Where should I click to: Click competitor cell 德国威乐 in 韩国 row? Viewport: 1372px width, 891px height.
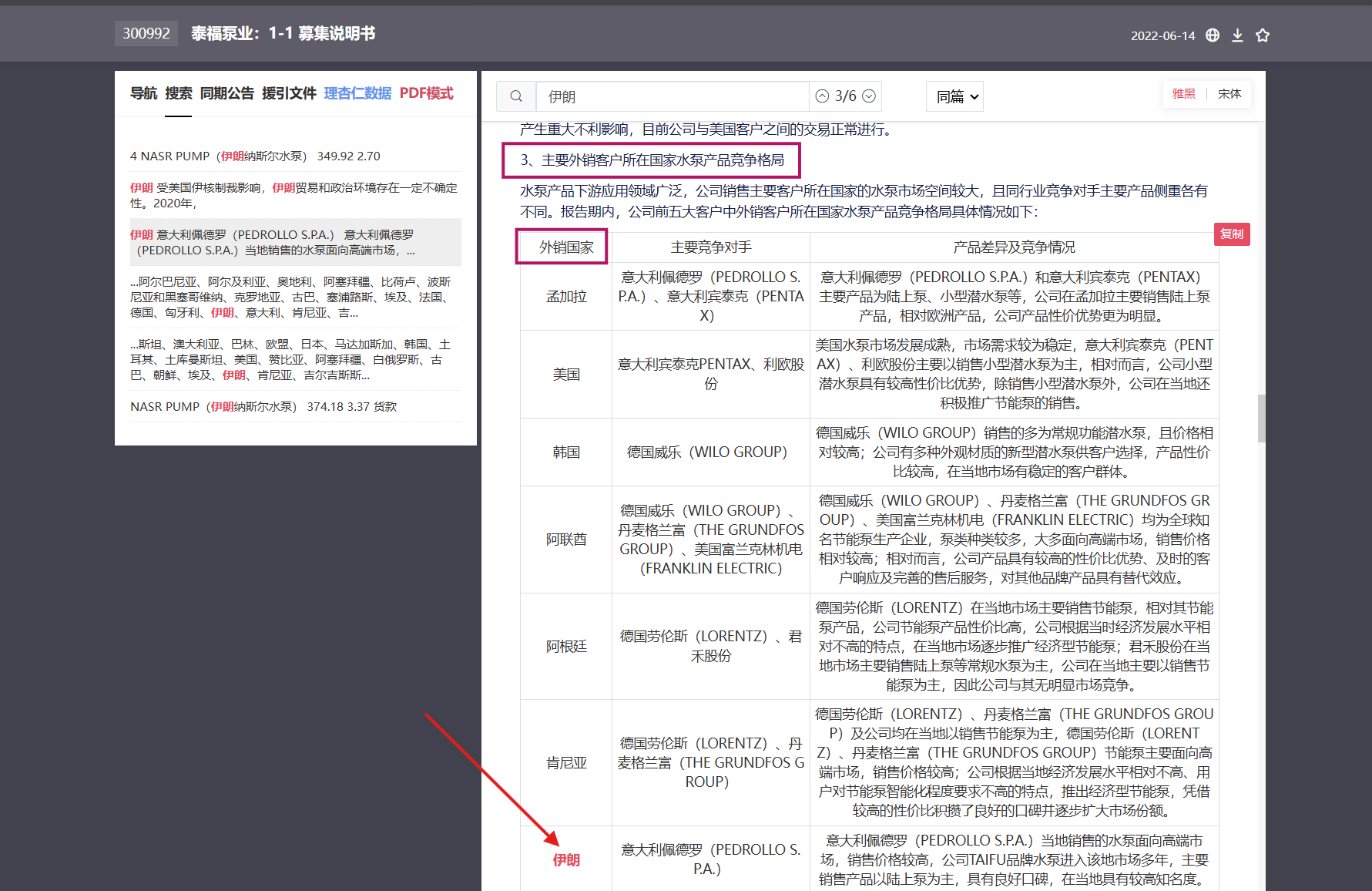click(711, 452)
